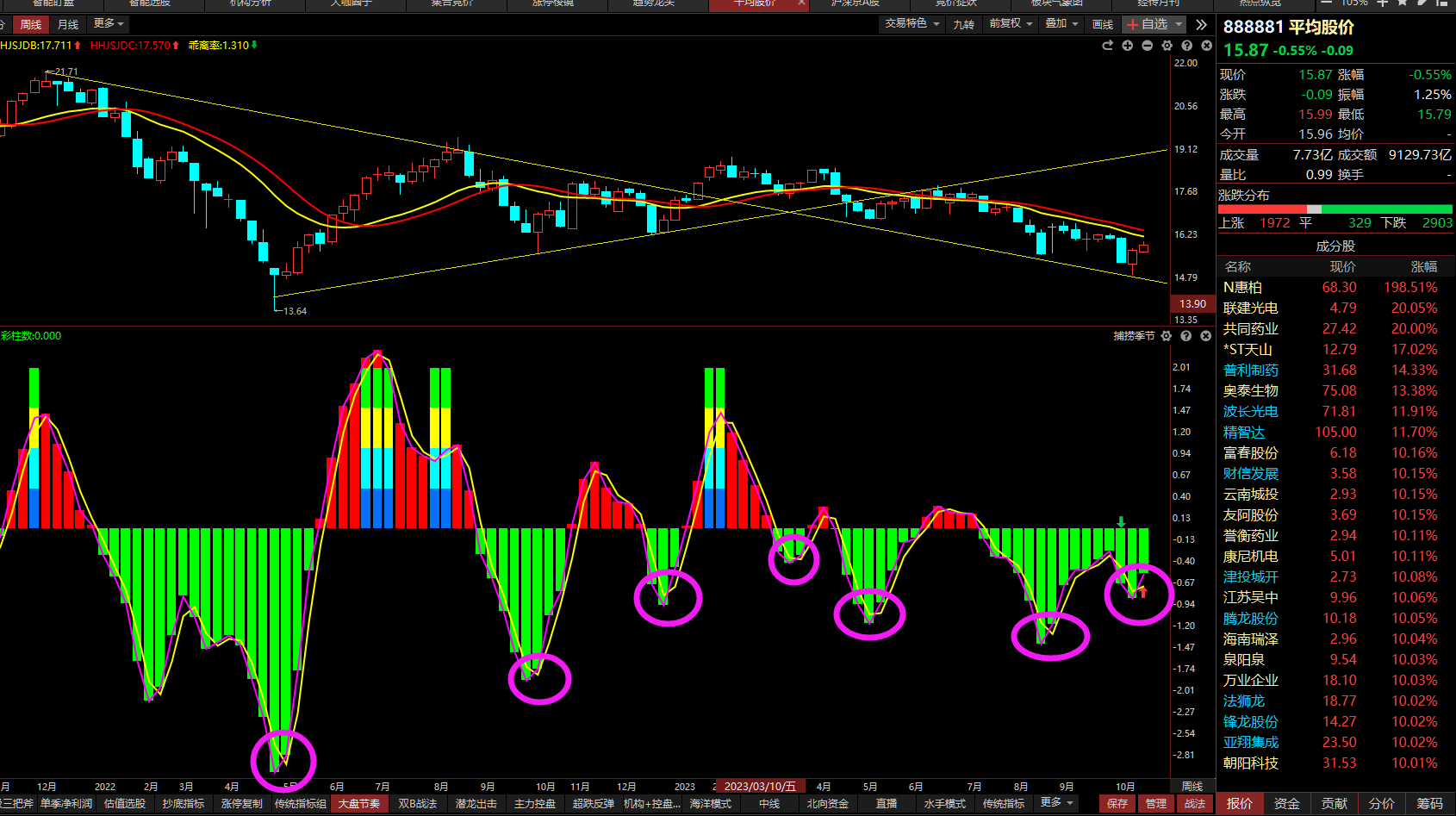Open the 贡献 tab in right panel
The width and height of the screenshot is (1456, 816).
(1335, 803)
